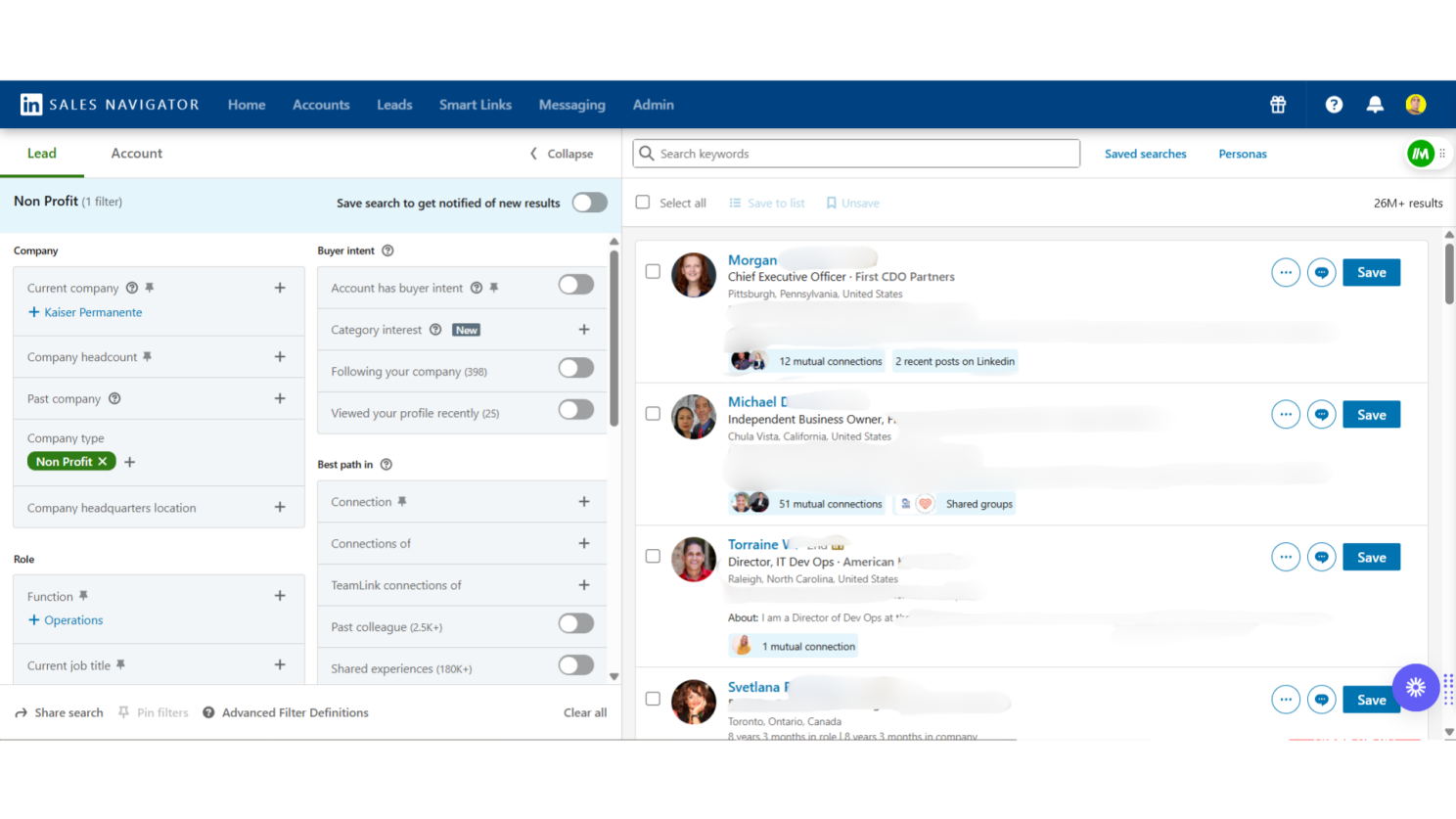The image size is (1456, 819).
Task: Toggle Save search notifications switch
Action: coord(590,203)
